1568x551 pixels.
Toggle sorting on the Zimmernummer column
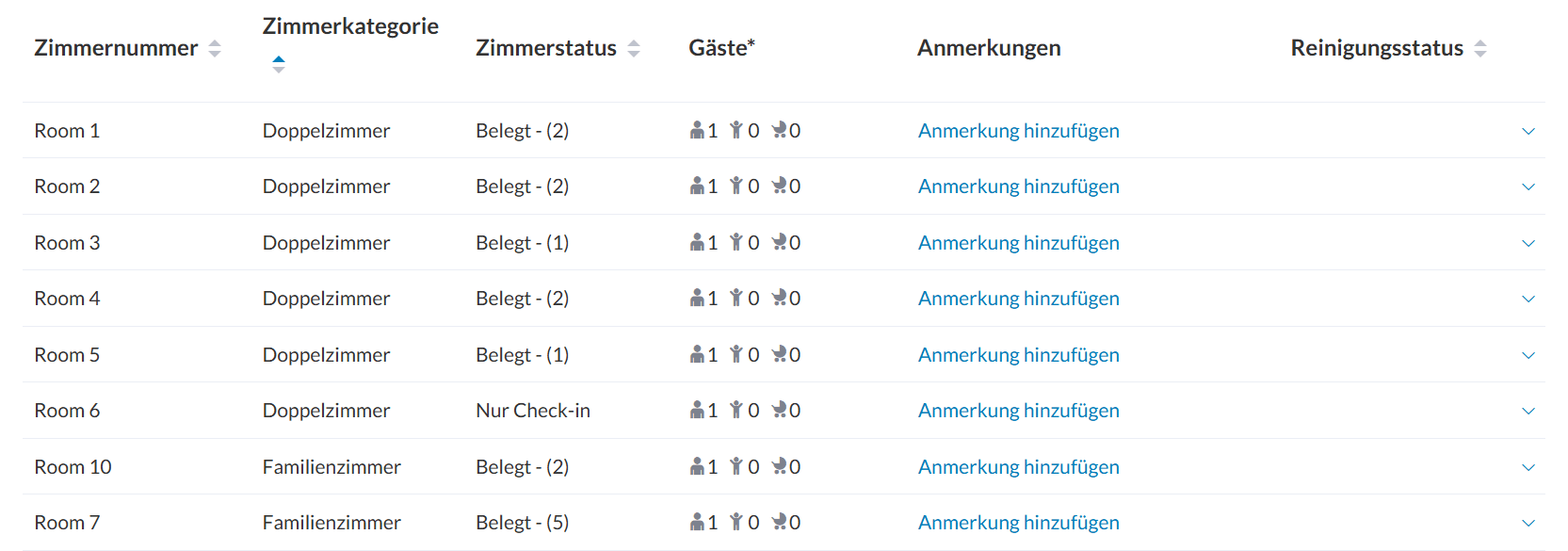click(x=216, y=47)
